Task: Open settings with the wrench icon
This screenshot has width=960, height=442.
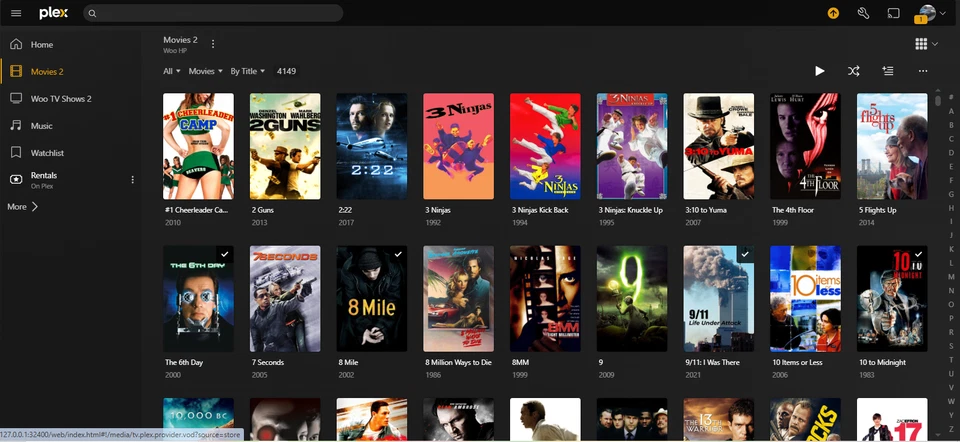Action: pos(863,13)
